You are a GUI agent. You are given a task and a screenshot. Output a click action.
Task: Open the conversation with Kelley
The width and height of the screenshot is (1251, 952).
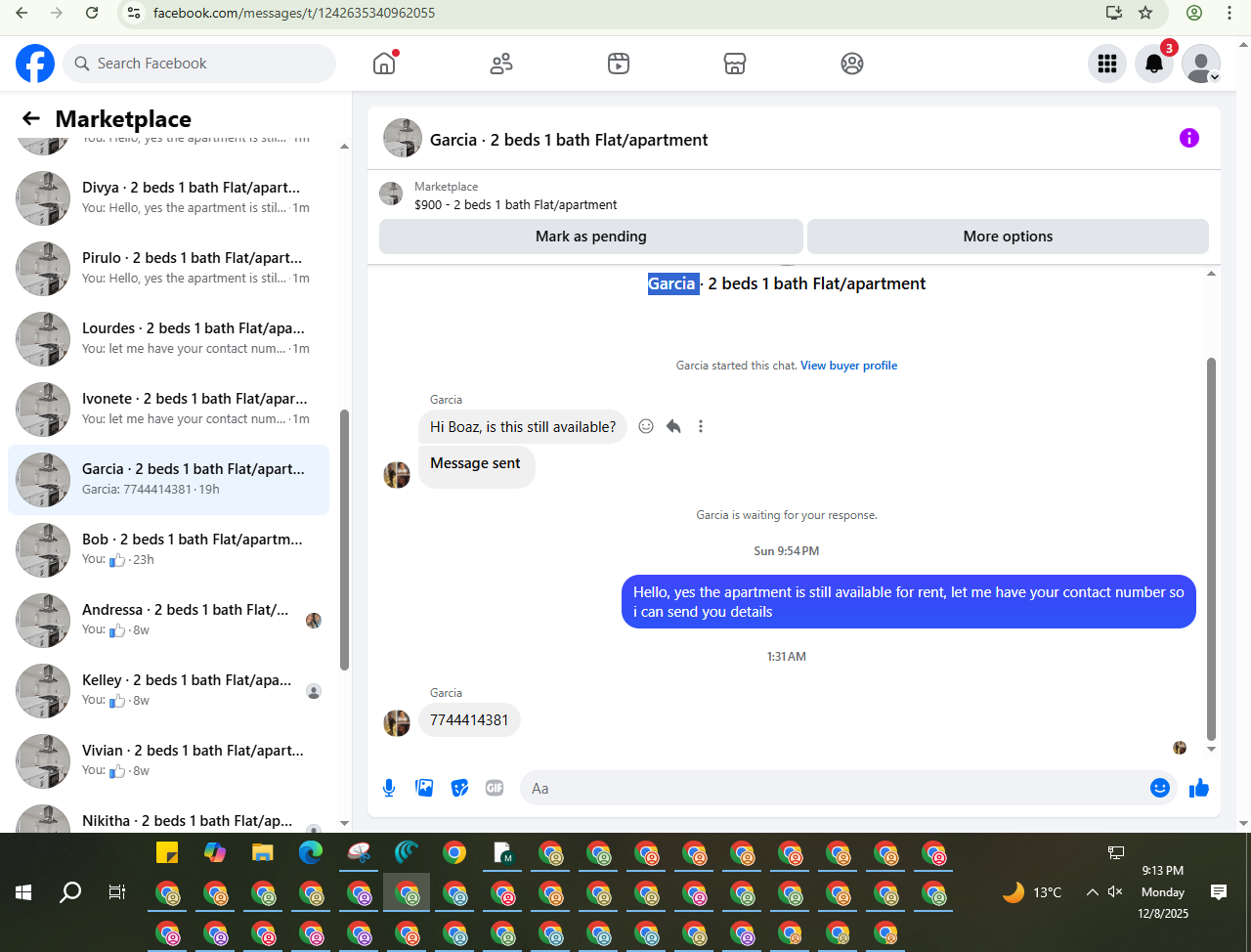168,690
